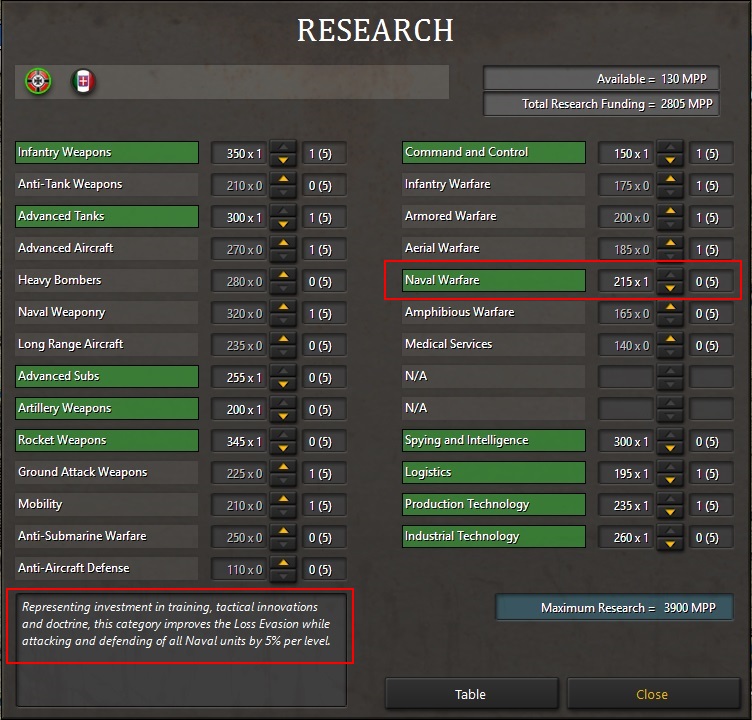Image resolution: width=752 pixels, height=720 pixels.
Task: Increase Amphibious Warfare research investment
Action: coord(670,307)
